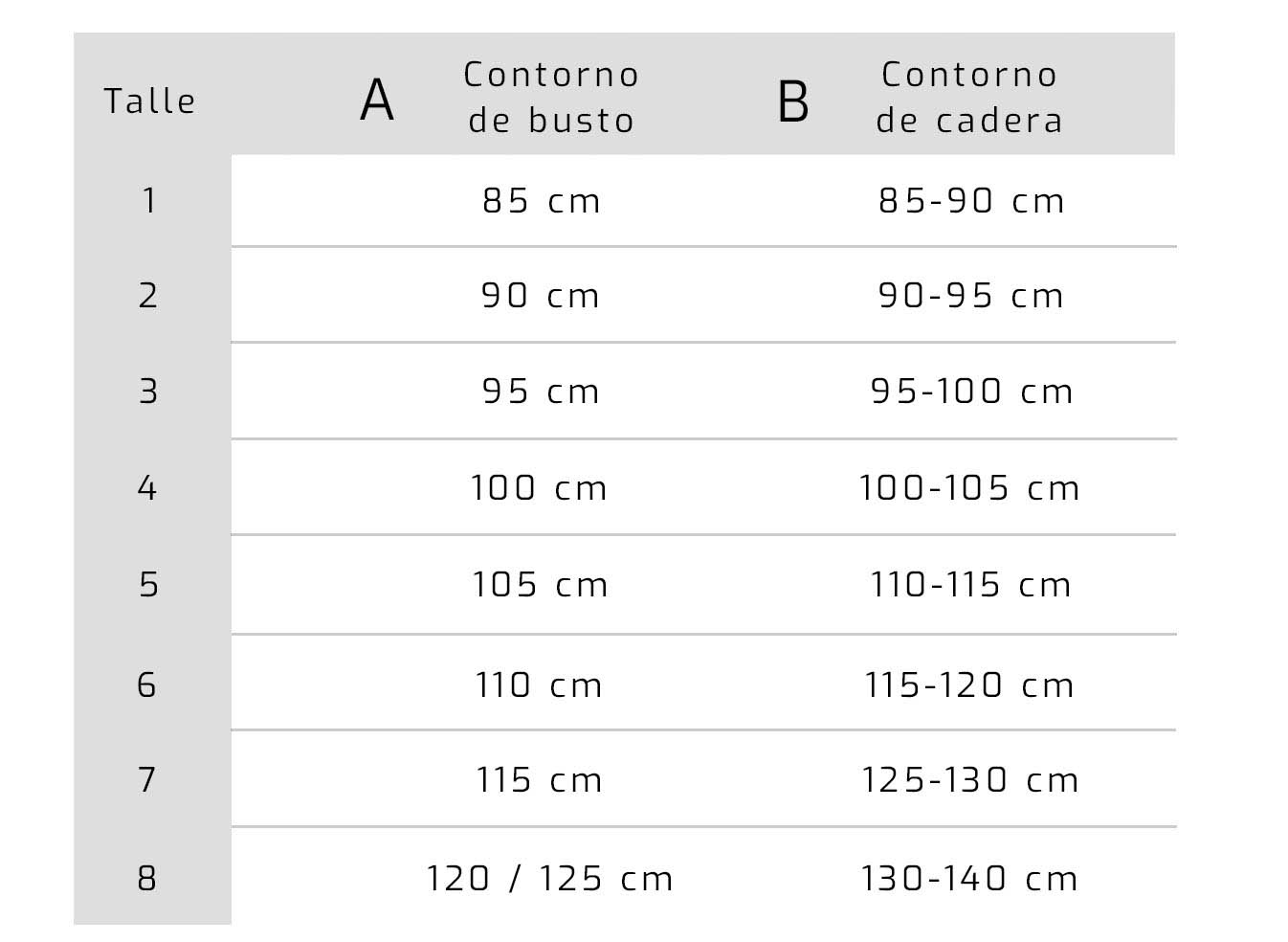
Task: Select the Talle column header
Action: click(x=150, y=101)
